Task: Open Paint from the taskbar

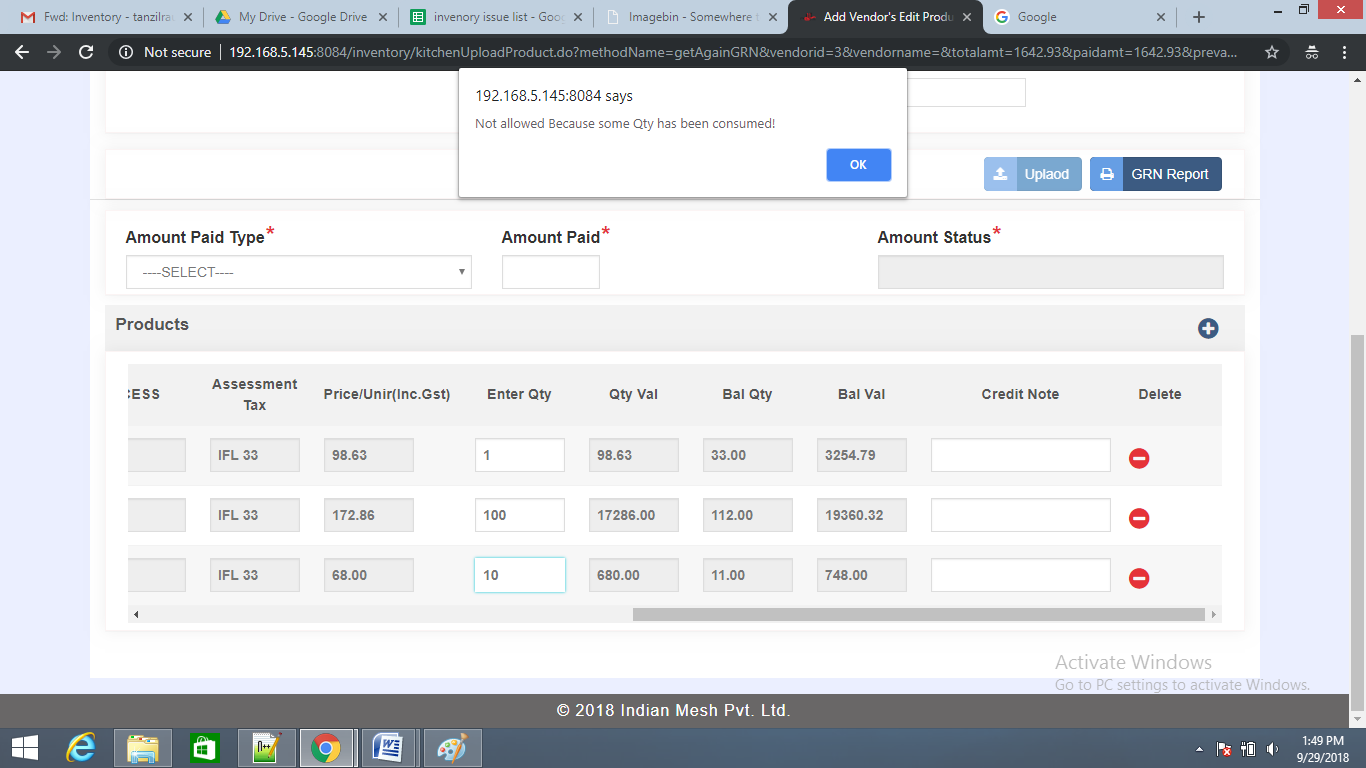Action: (453, 747)
